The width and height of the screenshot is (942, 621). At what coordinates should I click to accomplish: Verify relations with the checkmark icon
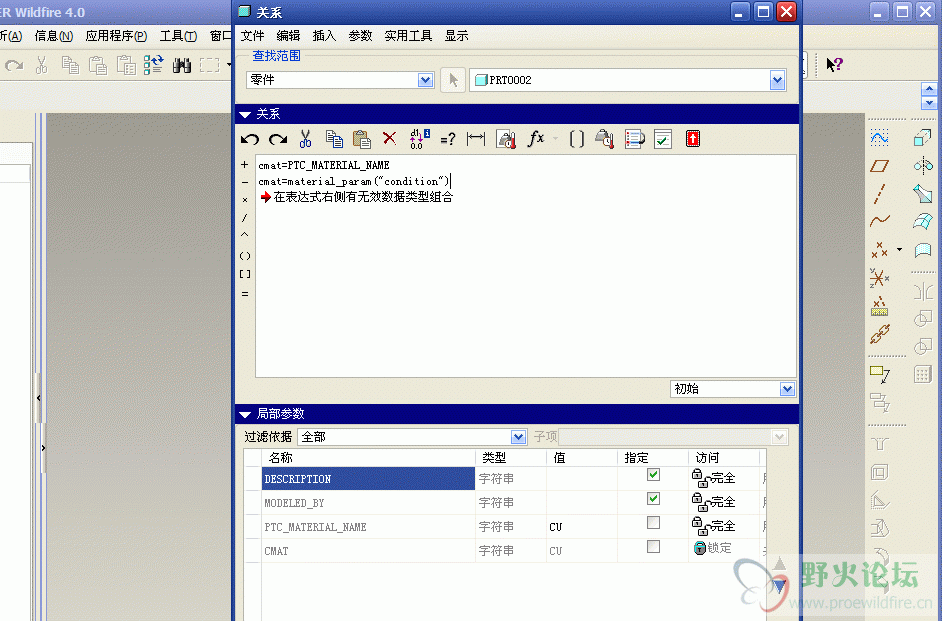pyautogui.click(x=663, y=139)
